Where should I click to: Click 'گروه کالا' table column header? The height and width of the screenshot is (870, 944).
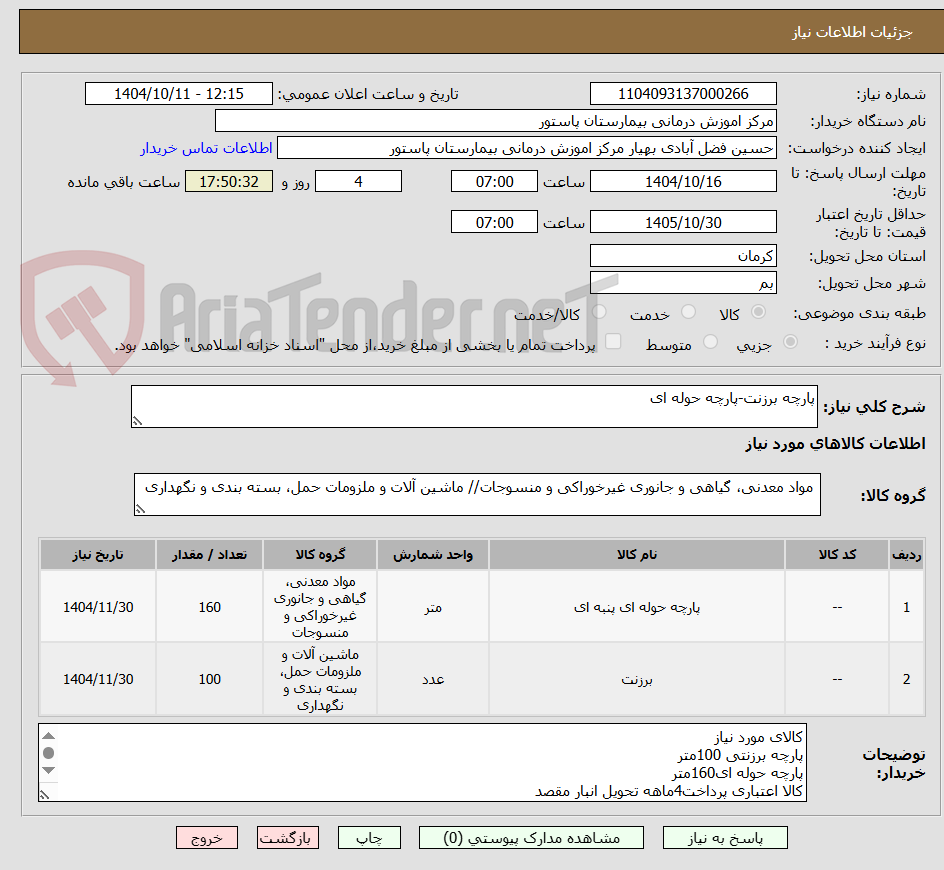tap(320, 555)
